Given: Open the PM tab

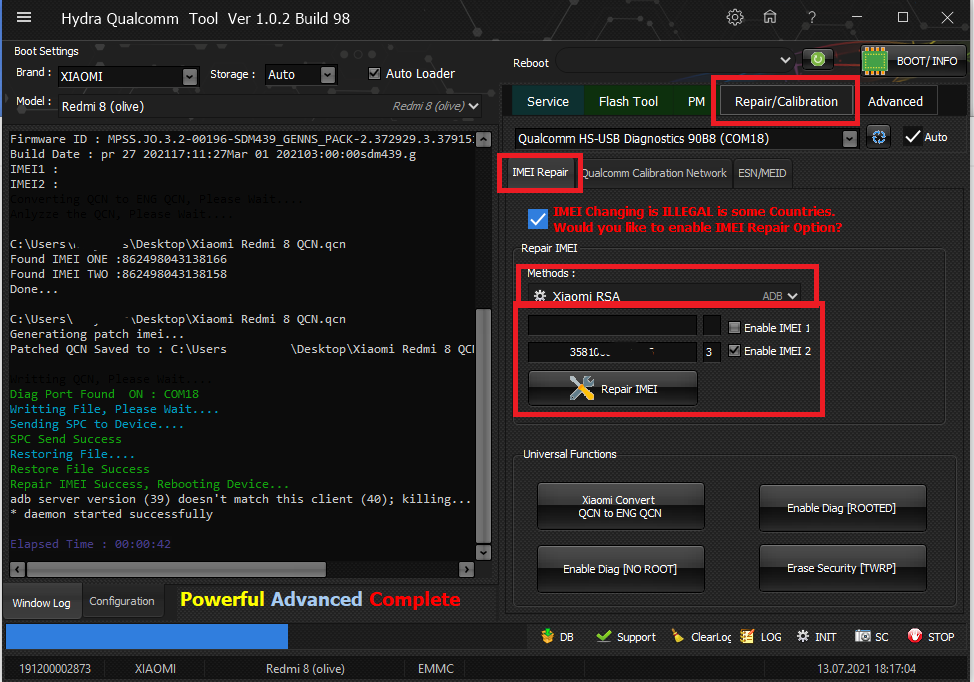Looking at the screenshot, I should (x=696, y=101).
